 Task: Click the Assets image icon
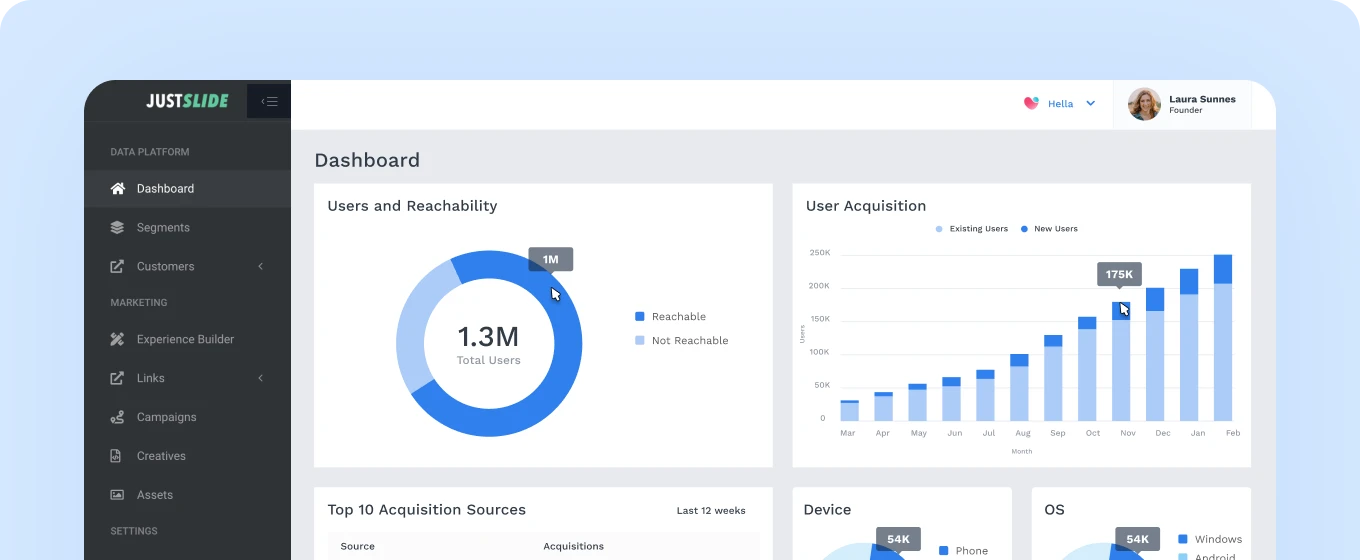click(117, 495)
